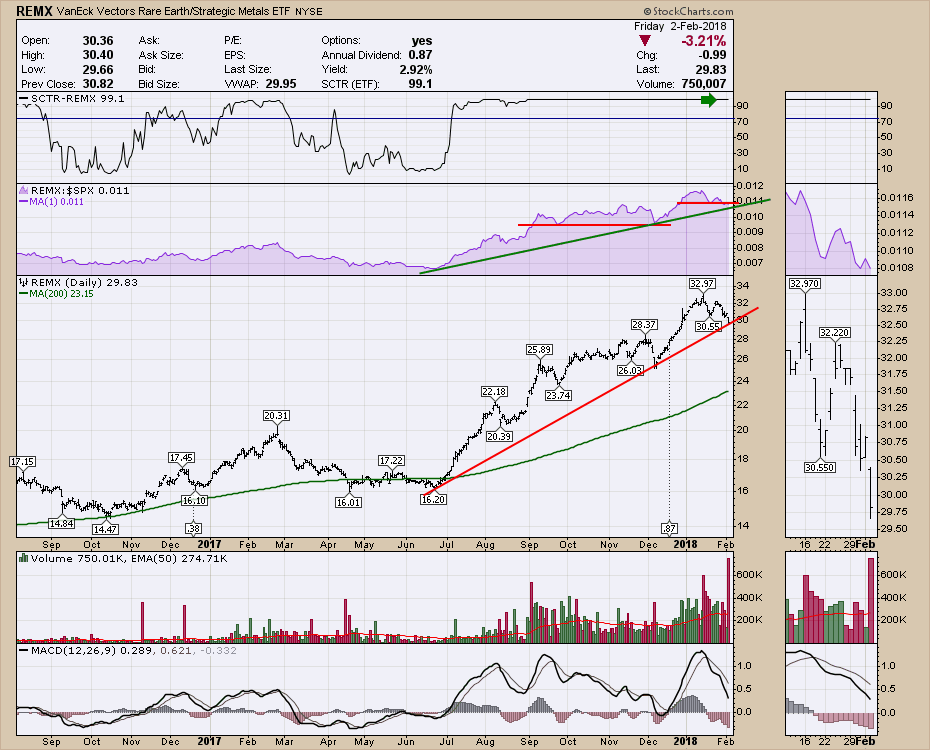Click the REMX ticker symbol in the title
930x750 pixels.
[x=34, y=11]
